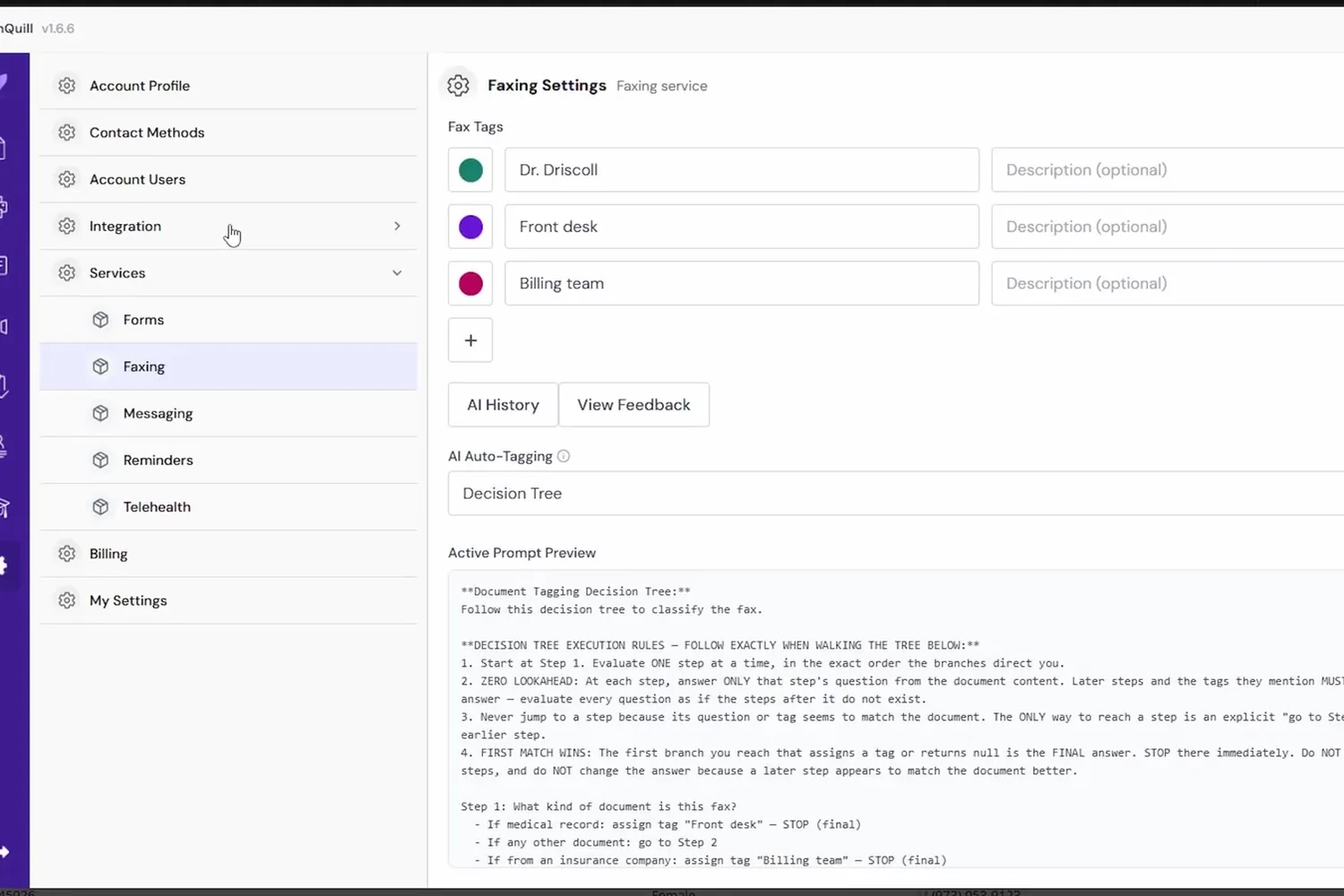Click the gear icon next to My Settings
1344x896 pixels.
(67, 600)
